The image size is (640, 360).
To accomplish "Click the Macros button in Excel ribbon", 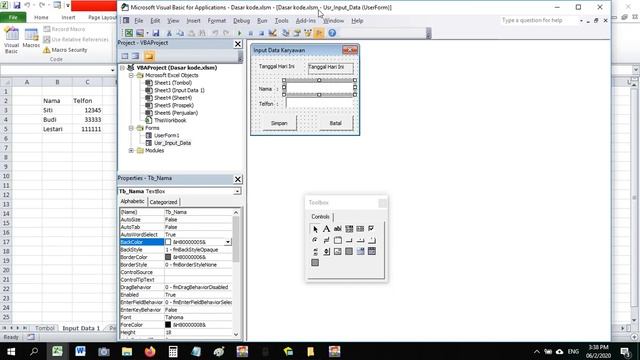I will click(x=31, y=39).
